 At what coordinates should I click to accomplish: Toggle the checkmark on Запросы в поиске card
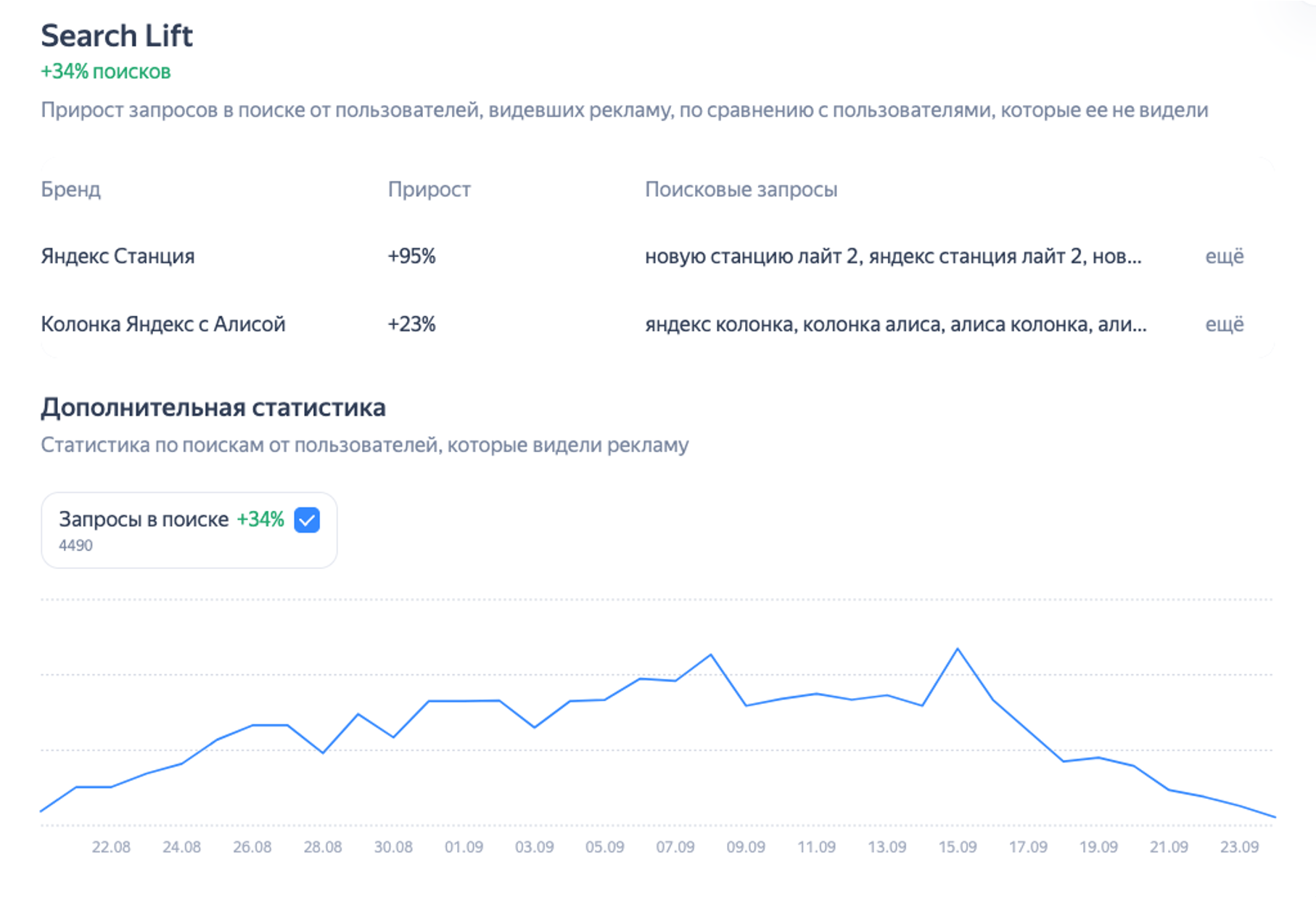pyautogui.click(x=308, y=520)
